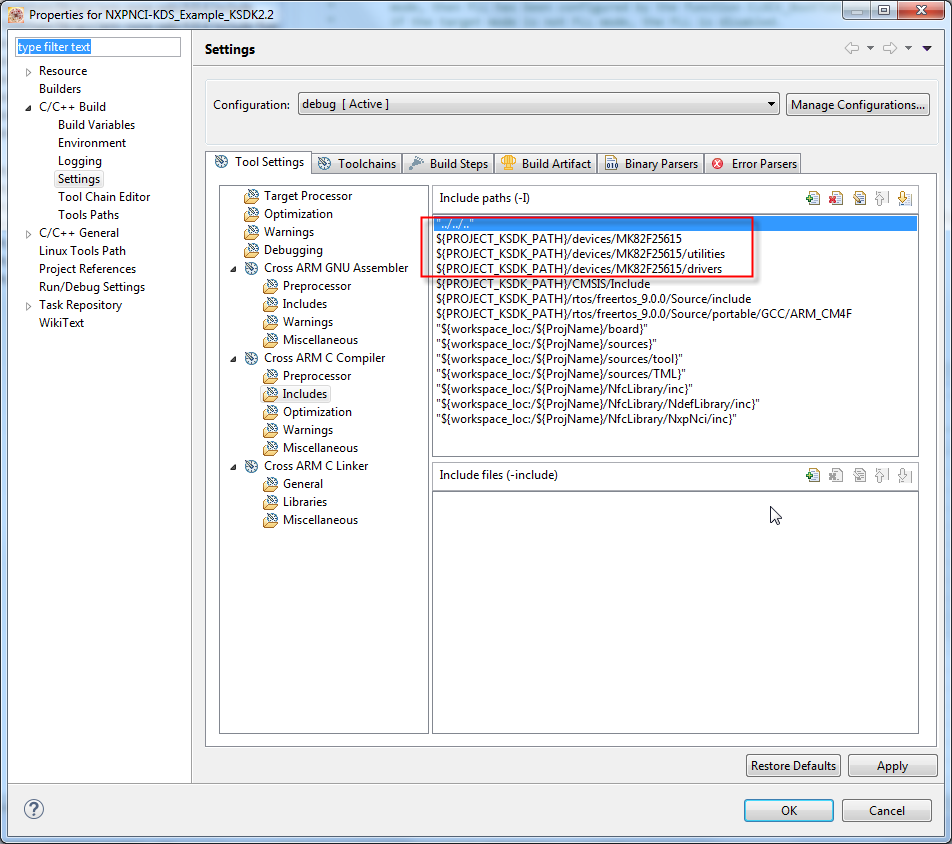
Task: Open Build Variables page
Action: click(x=97, y=125)
